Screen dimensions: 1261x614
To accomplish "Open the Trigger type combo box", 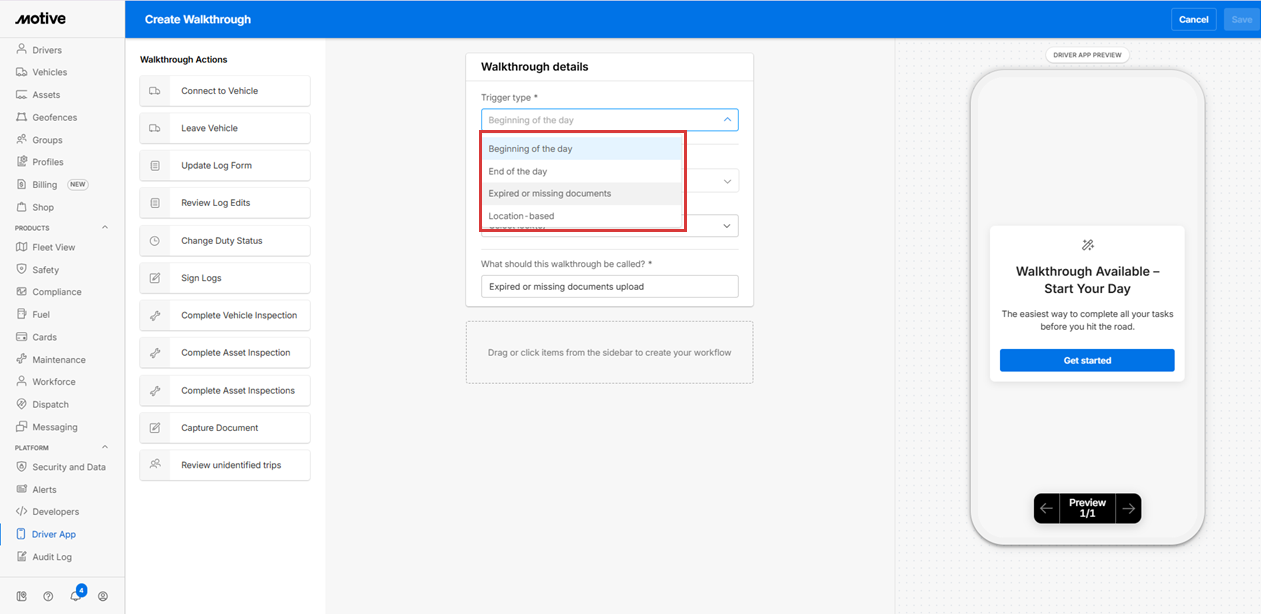I will [609, 120].
